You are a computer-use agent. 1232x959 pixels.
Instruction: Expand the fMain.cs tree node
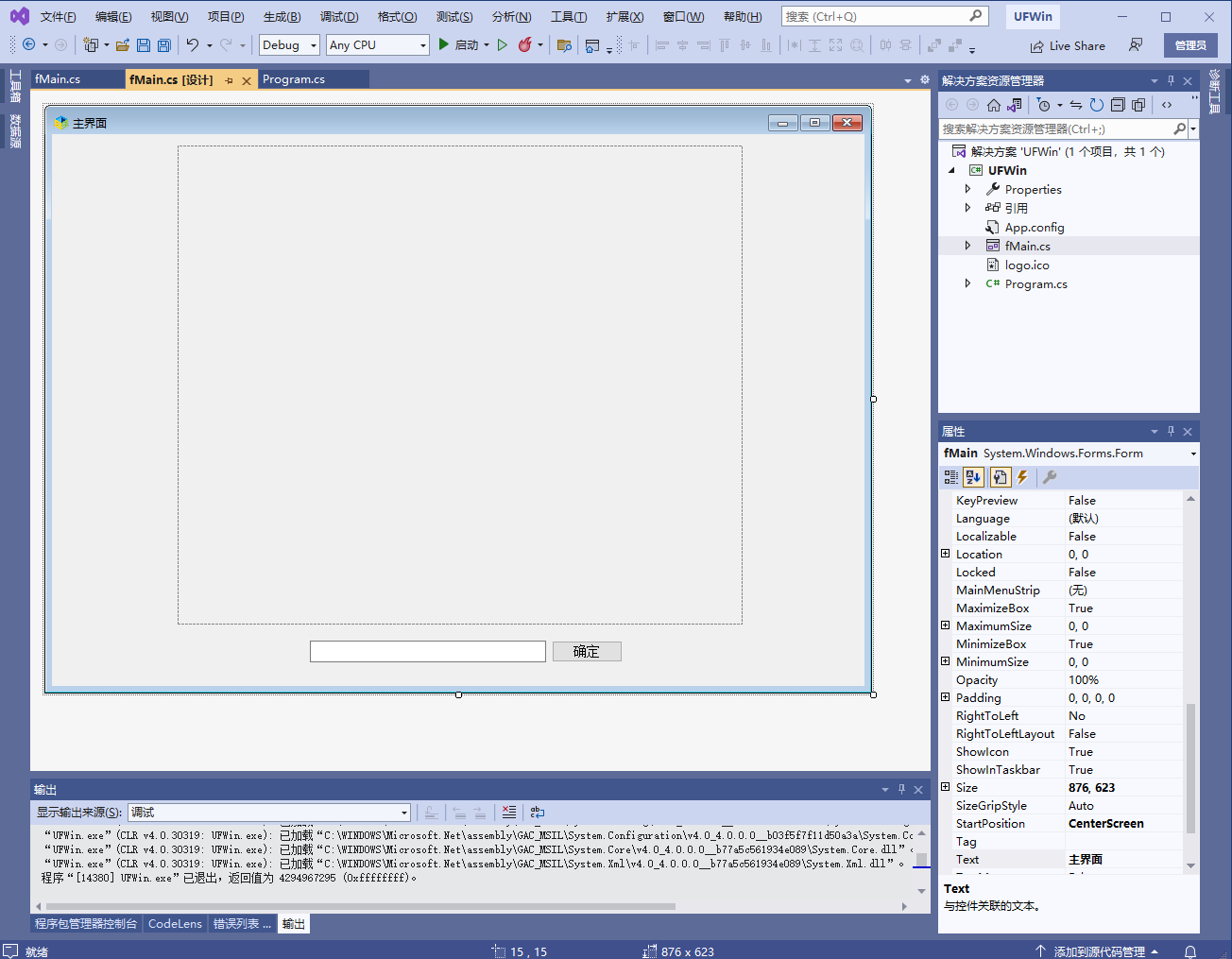(x=967, y=246)
